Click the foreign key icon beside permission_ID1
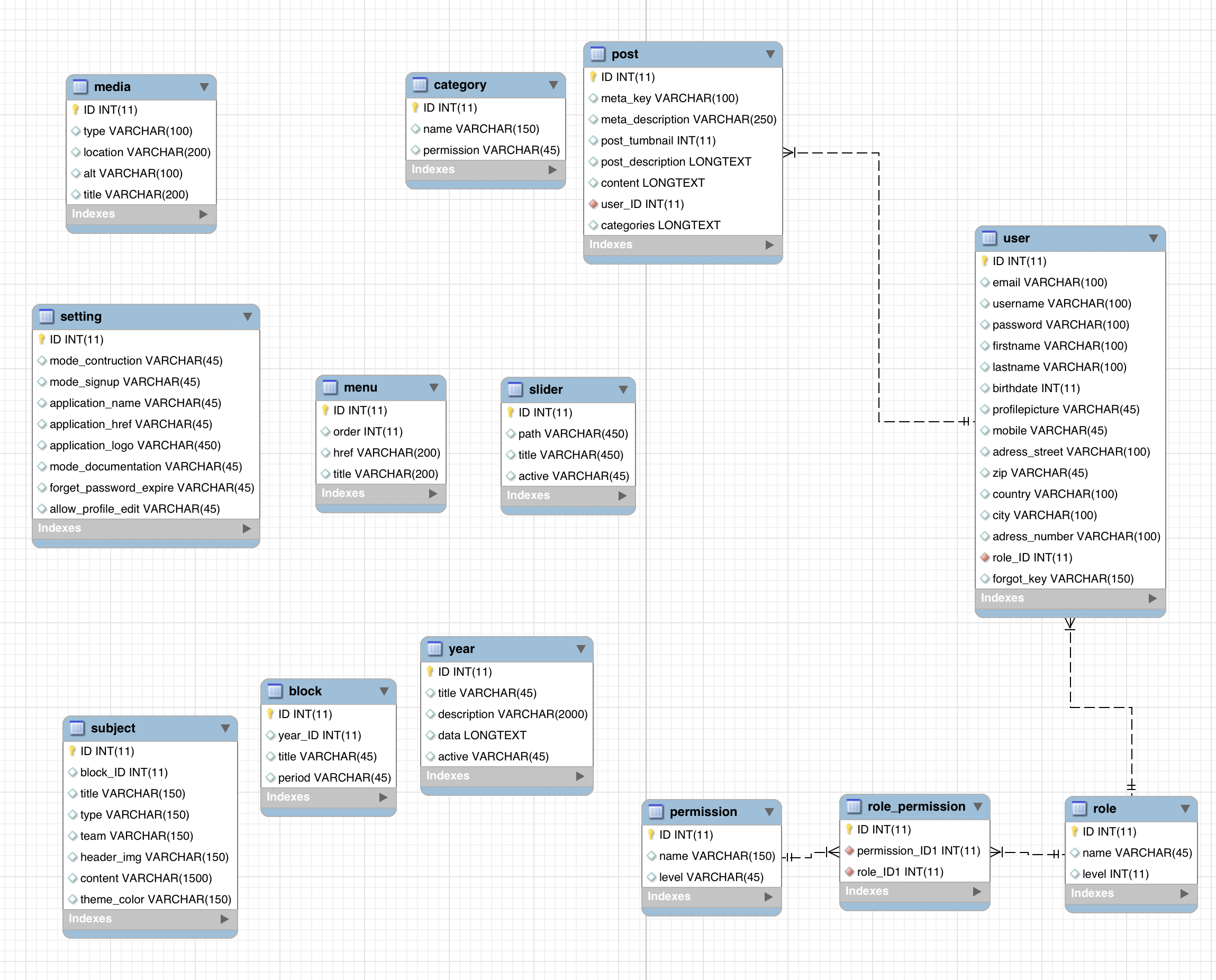Image resolution: width=1216 pixels, height=980 pixels. [849, 850]
